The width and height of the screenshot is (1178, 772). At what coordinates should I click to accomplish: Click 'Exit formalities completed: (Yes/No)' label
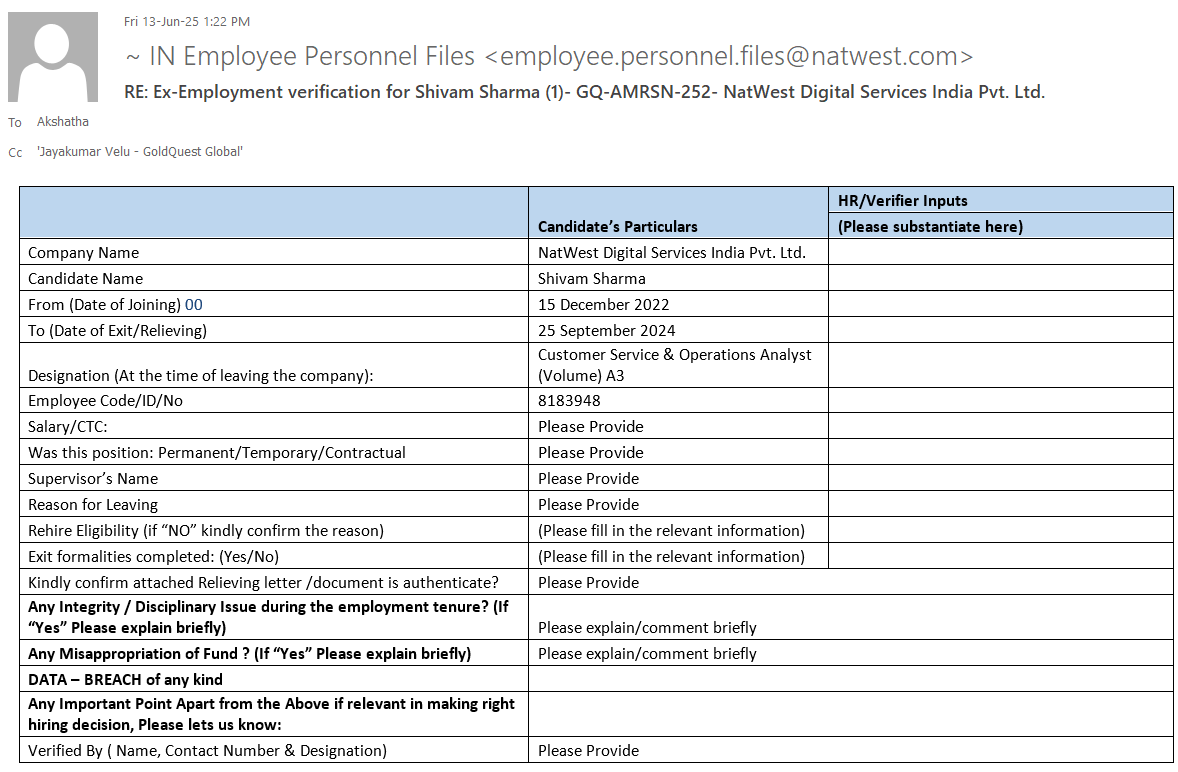pos(153,556)
